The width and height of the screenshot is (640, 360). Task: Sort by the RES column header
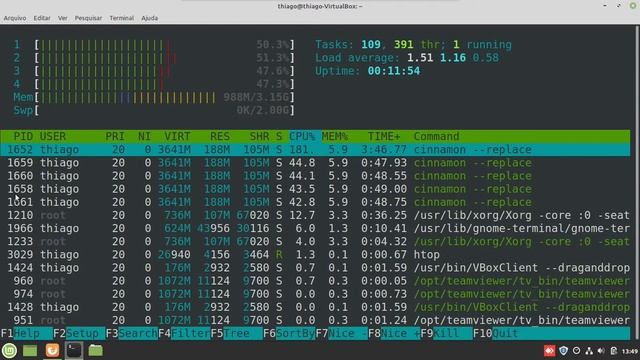click(x=220, y=136)
